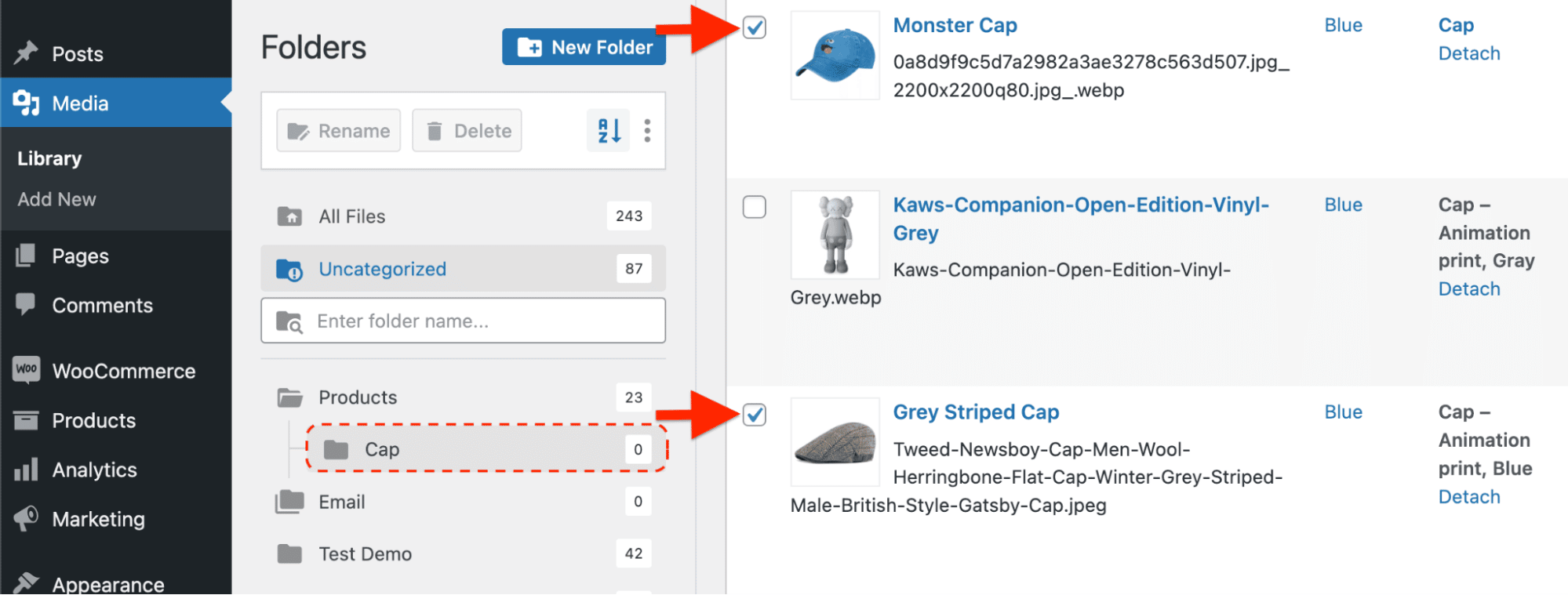Sort folders with the A-Z icon
Screen dimensions: 1568x595
607,130
